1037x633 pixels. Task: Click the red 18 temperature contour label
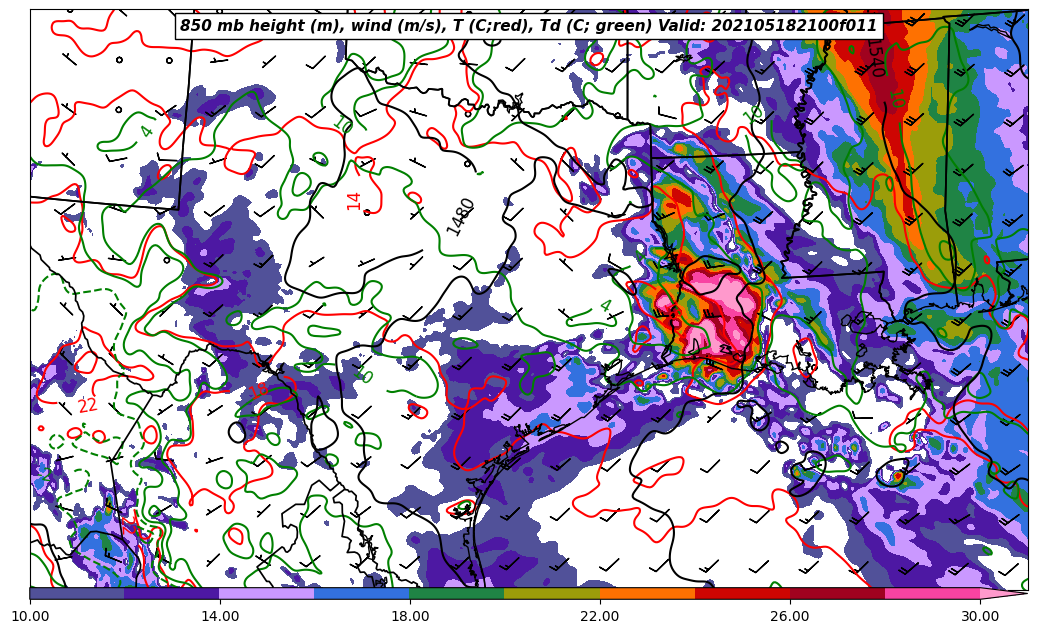coord(260,390)
